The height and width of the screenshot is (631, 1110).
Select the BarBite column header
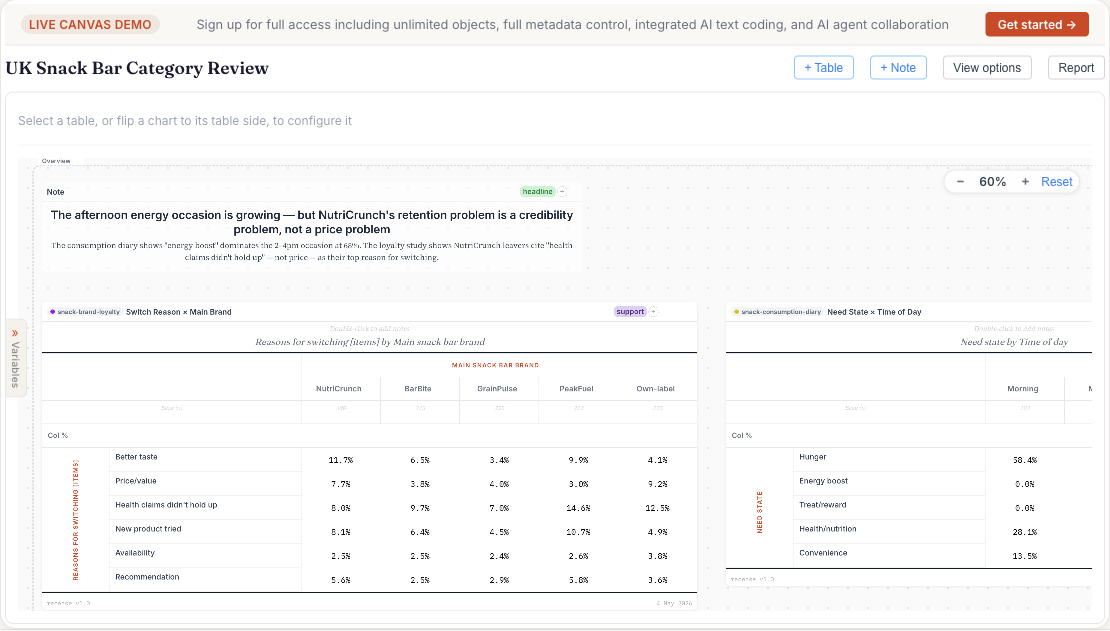tap(418, 389)
